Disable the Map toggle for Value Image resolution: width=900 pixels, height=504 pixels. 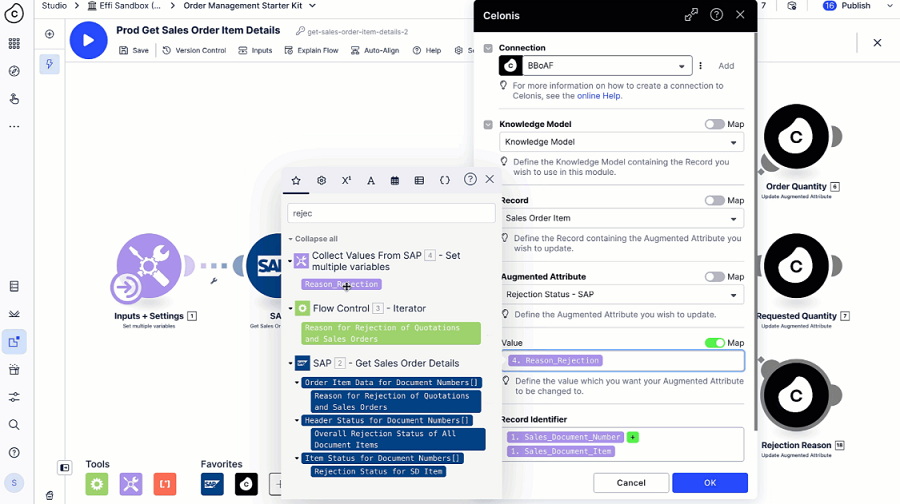point(714,343)
